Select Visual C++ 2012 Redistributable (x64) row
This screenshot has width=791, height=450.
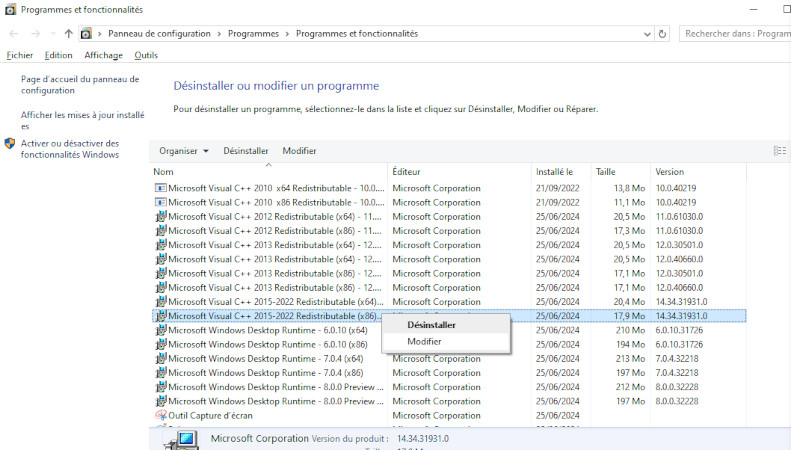[449, 216]
